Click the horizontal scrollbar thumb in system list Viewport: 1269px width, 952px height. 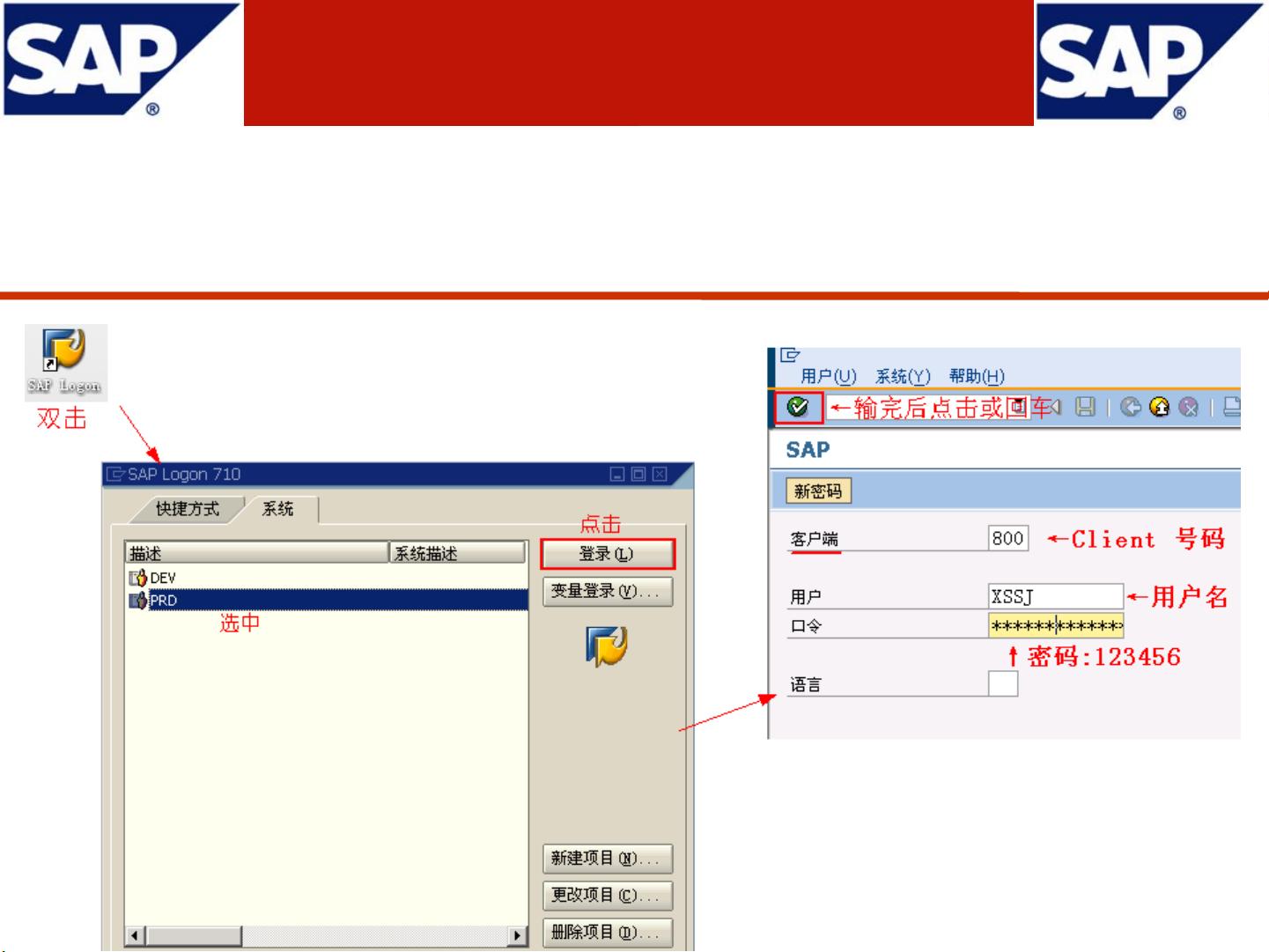(194, 935)
